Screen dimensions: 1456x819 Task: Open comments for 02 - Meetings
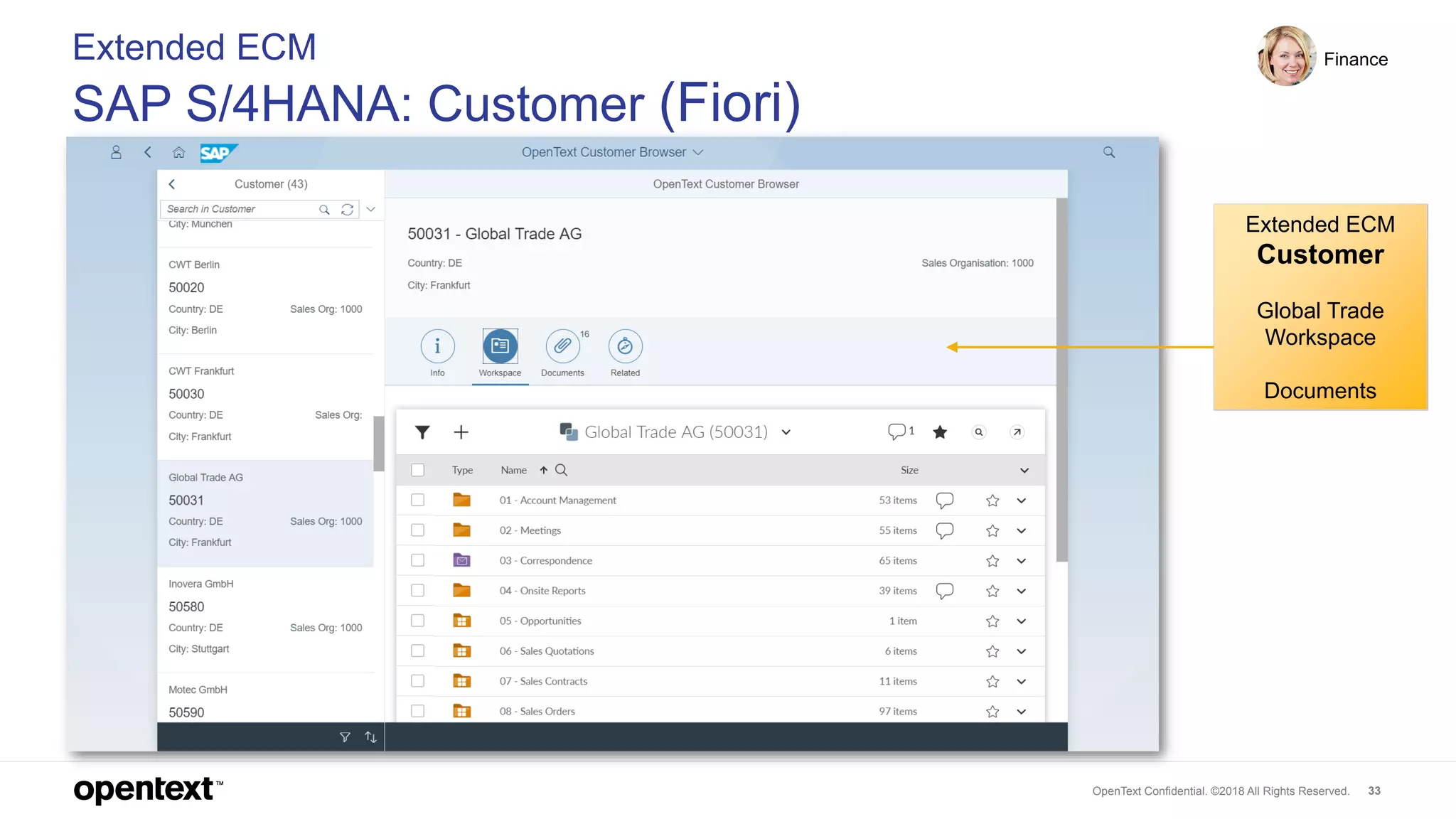944,531
